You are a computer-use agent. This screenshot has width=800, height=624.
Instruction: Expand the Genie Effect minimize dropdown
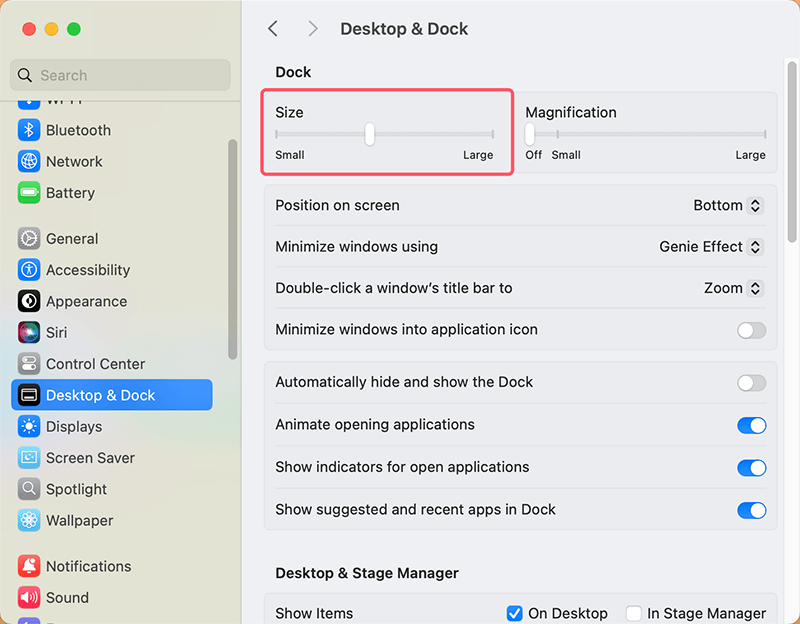(711, 247)
